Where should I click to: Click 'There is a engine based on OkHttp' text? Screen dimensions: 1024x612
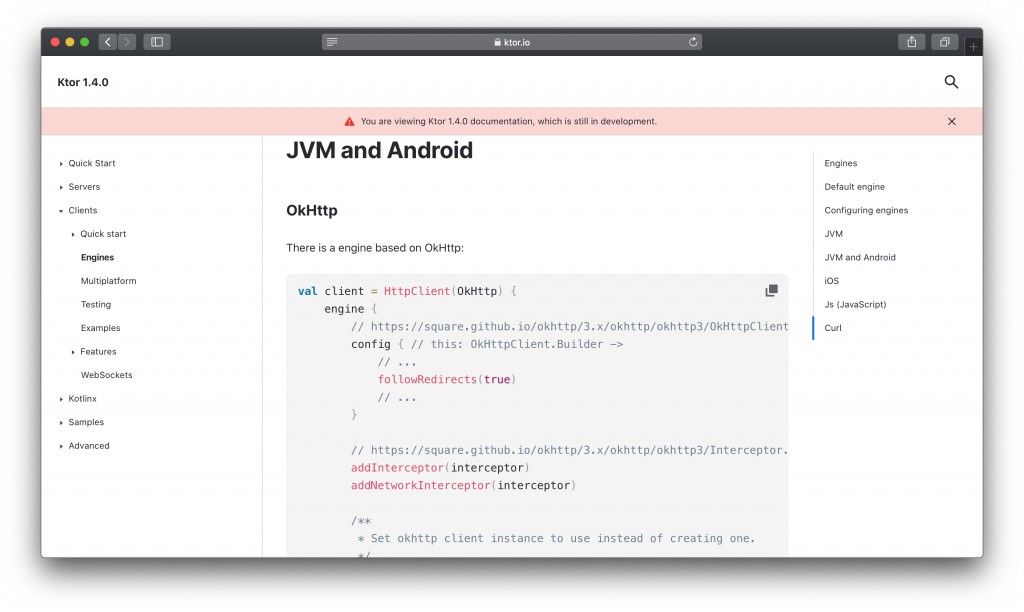coord(375,248)
